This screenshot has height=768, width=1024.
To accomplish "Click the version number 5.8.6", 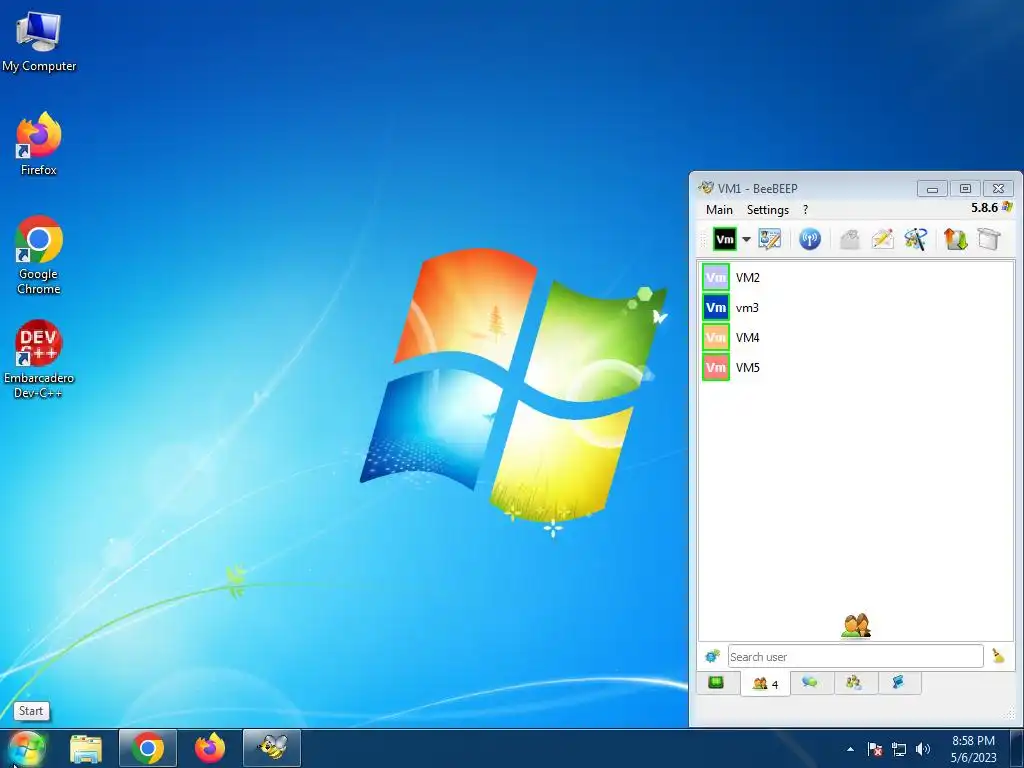I will 984,208.
